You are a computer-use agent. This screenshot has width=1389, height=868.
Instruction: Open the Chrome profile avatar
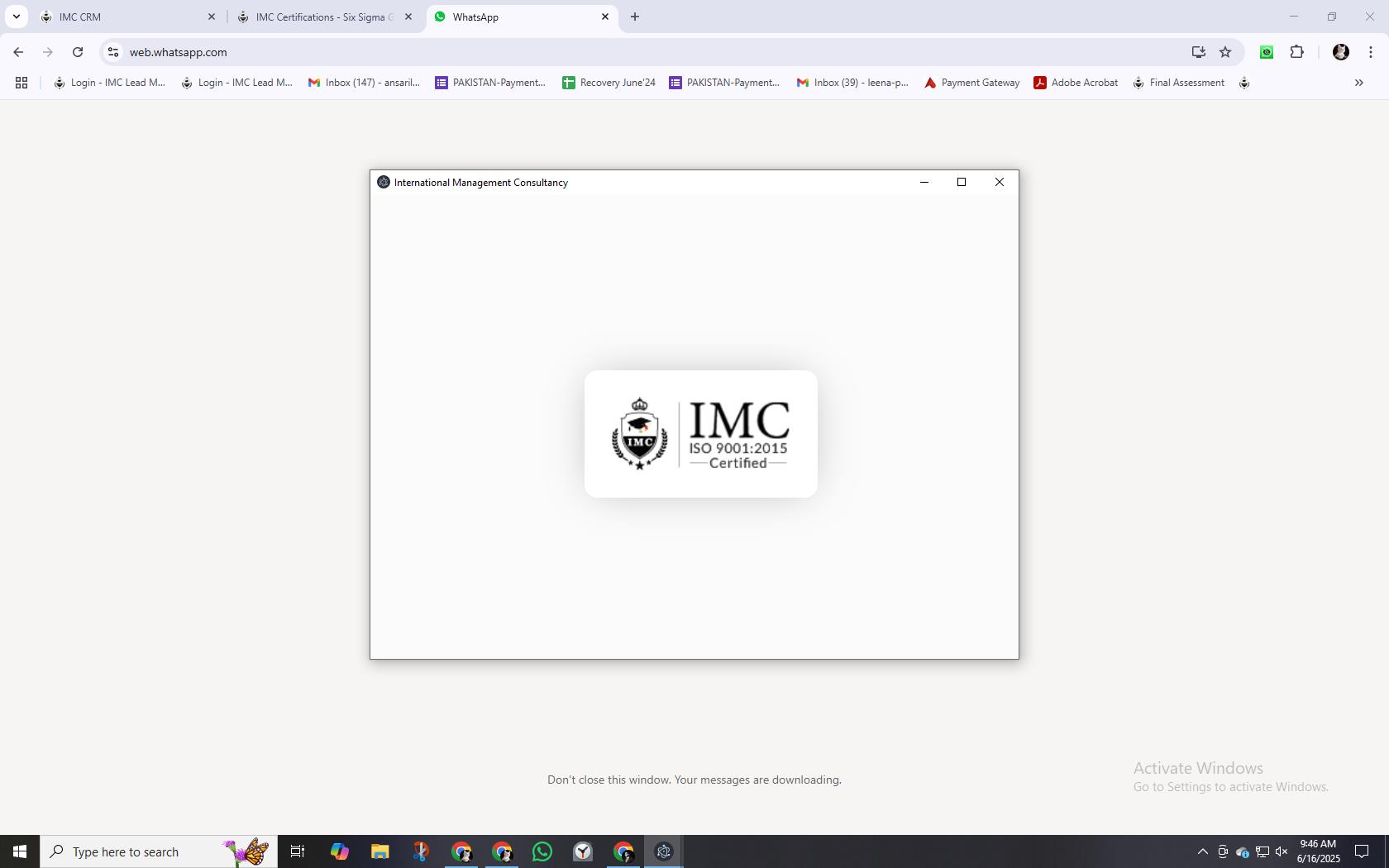(1341, 52)
